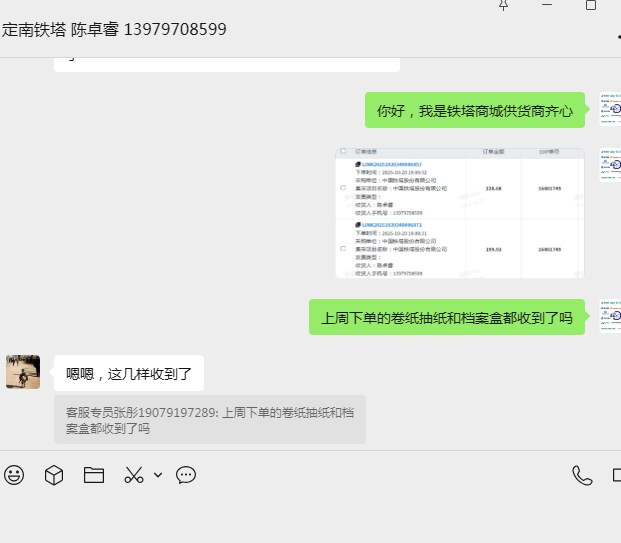The image size is (621, 543).
Task: Minimize the chat window
Action: coord(546,5)
